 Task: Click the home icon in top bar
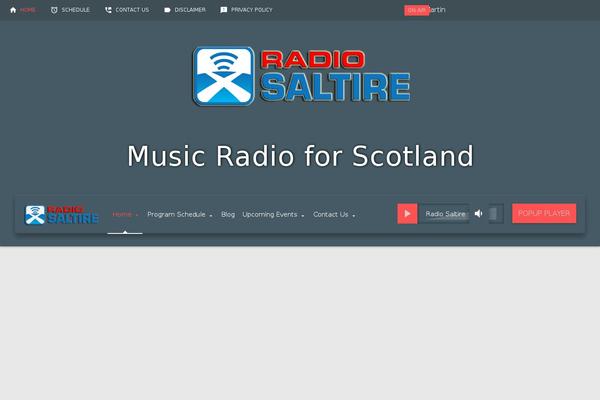[x=13, y=10]
